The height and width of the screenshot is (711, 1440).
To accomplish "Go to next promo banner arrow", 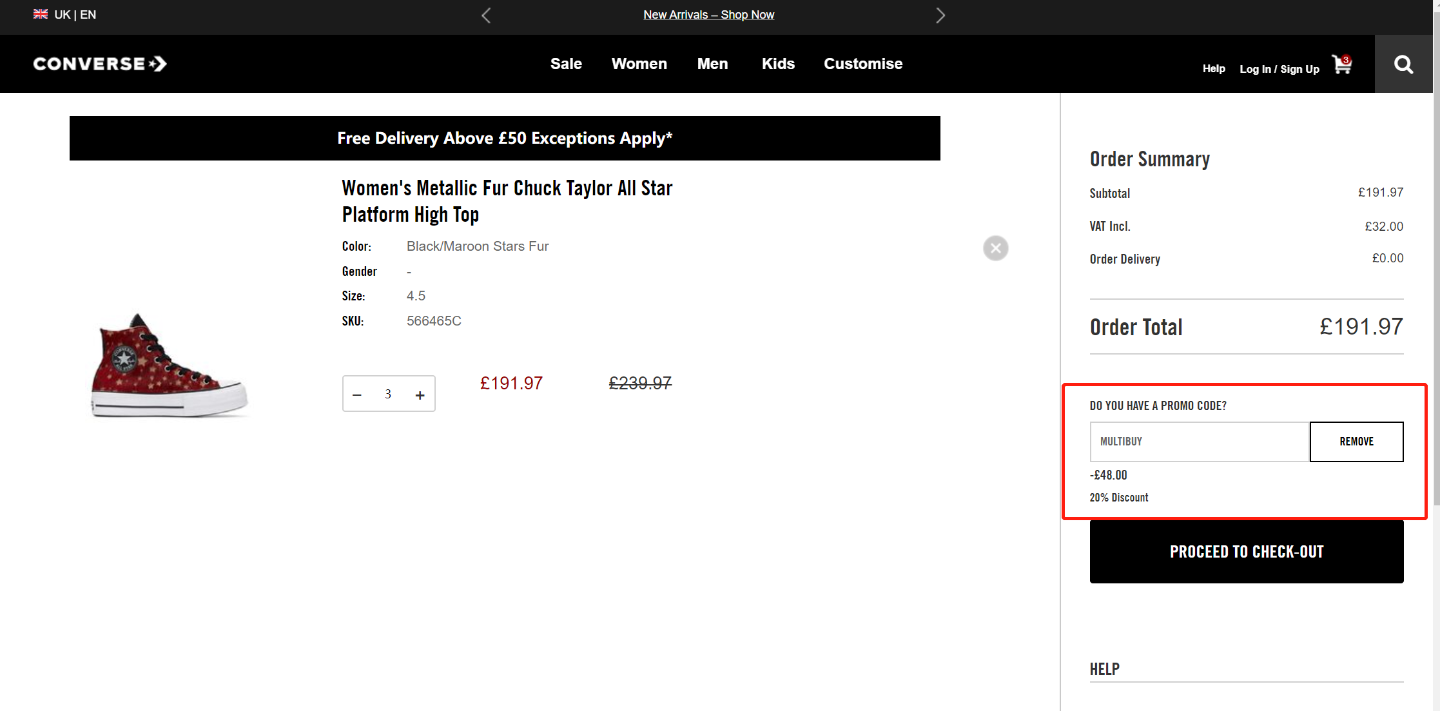I will 940,15.
